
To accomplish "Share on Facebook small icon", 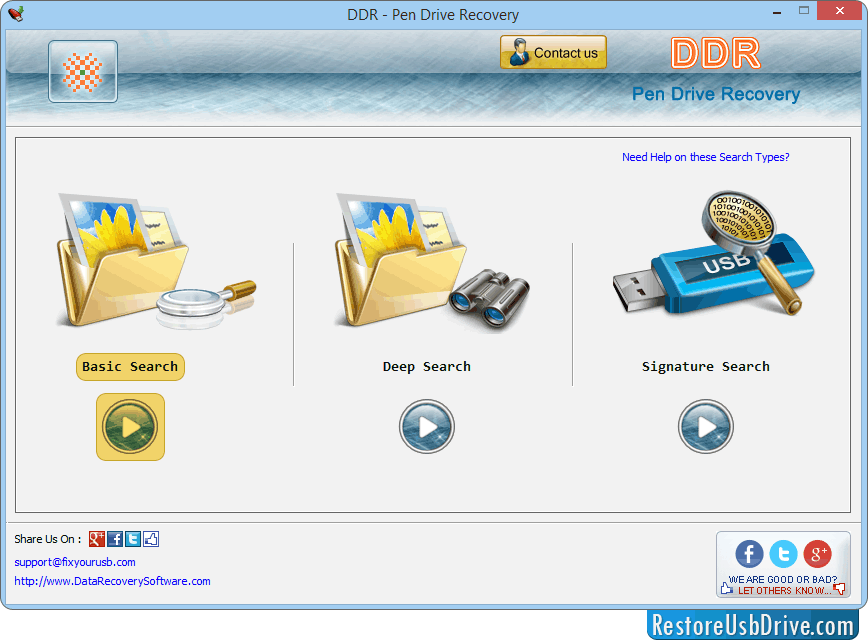I will pos(115,539).
